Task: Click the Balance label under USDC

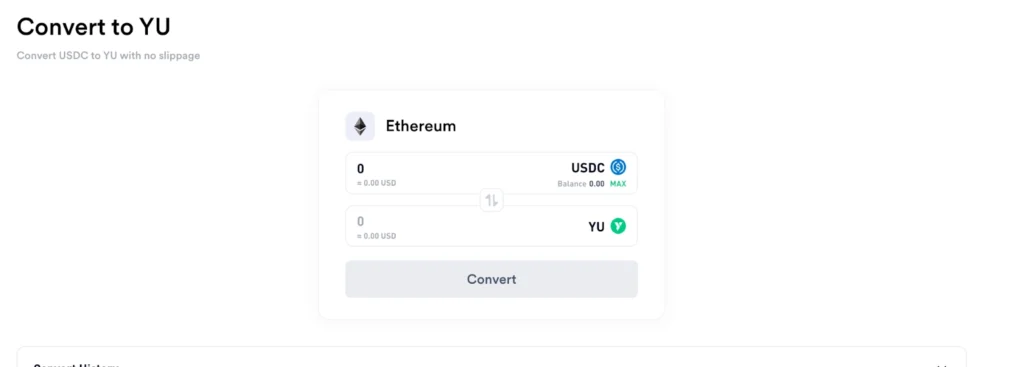Action: coord(571,184)
